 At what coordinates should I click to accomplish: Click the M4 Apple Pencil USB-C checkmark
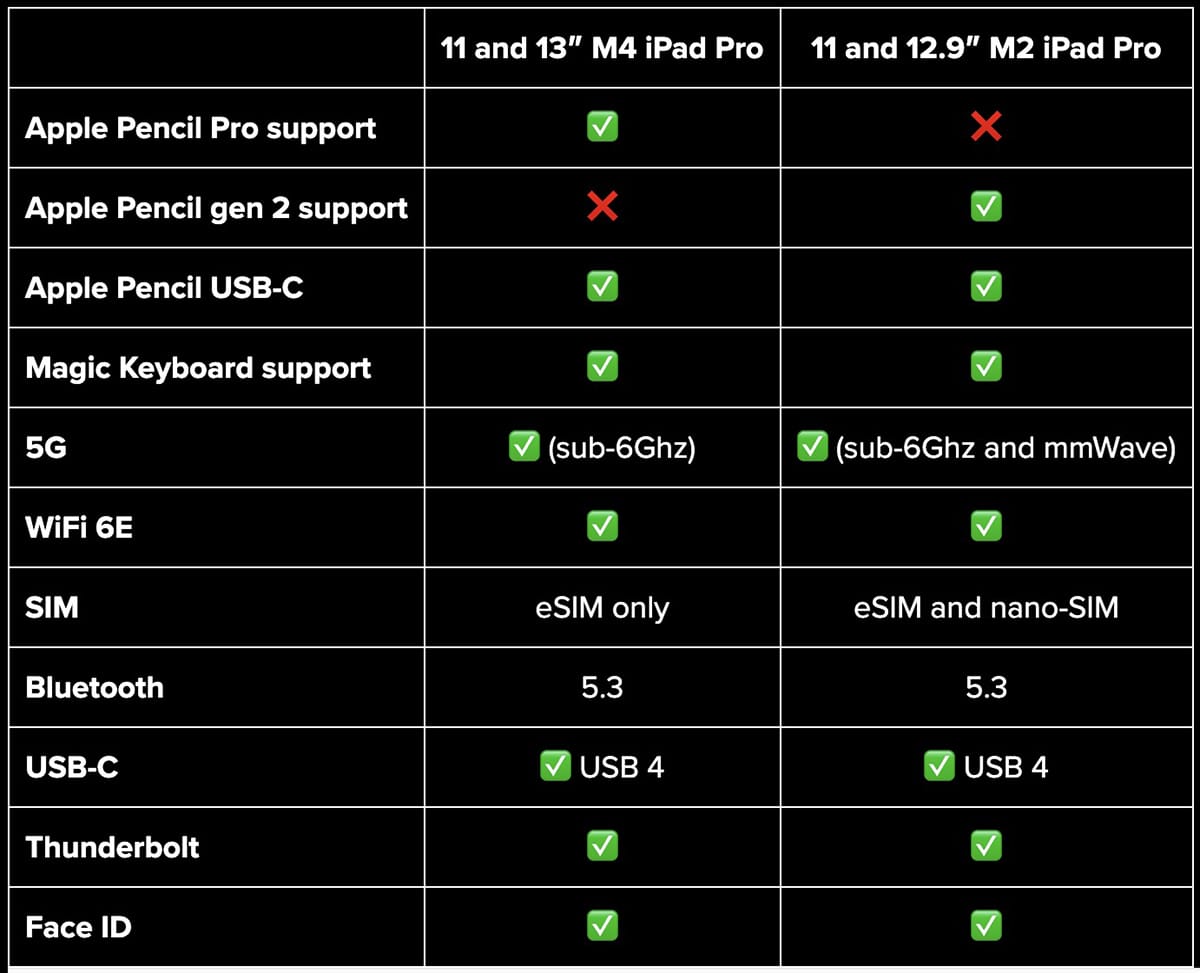coord(601,287)
